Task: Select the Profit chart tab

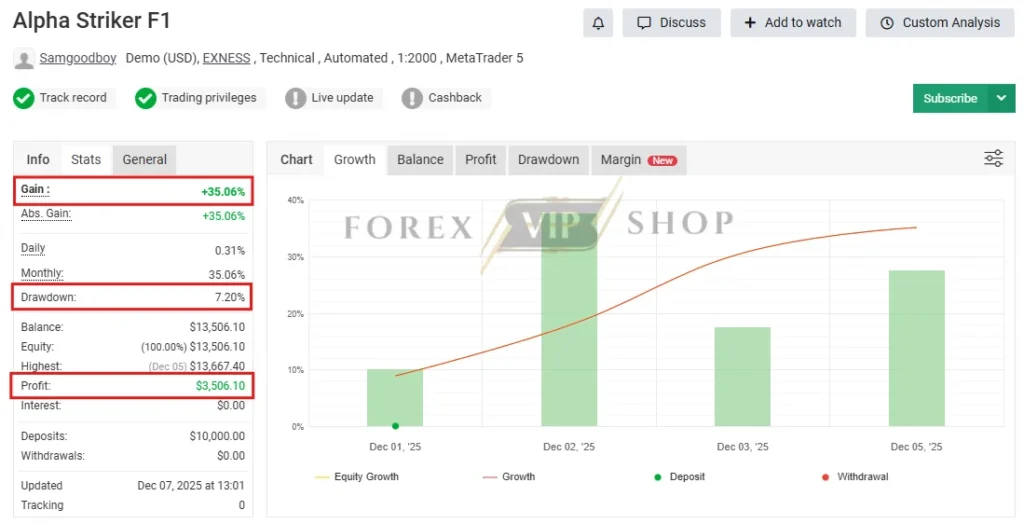Action: click(481, 159)
